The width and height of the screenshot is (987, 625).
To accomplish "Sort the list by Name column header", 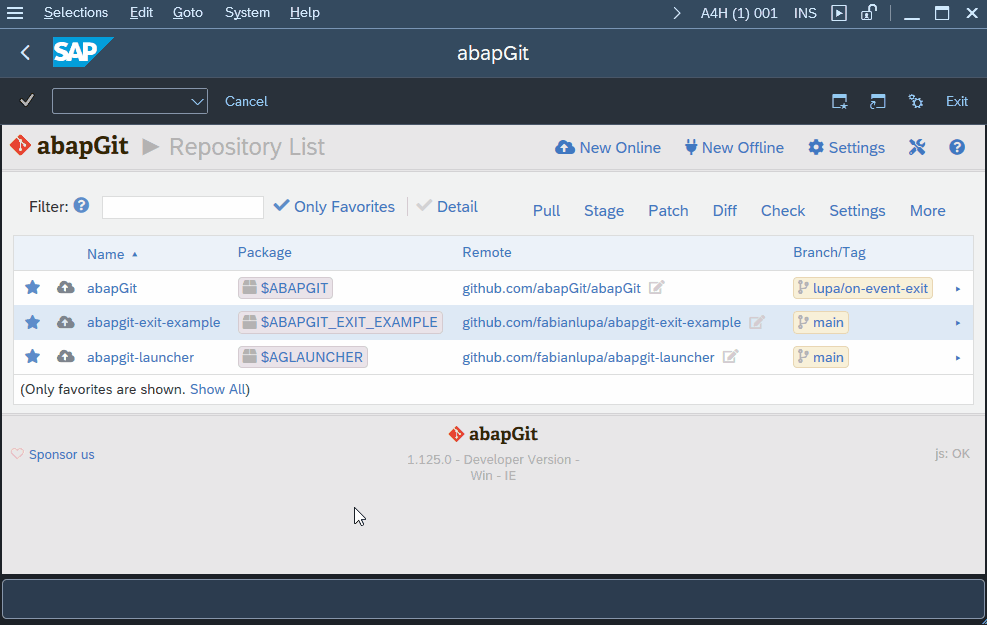I will (106, 254).
